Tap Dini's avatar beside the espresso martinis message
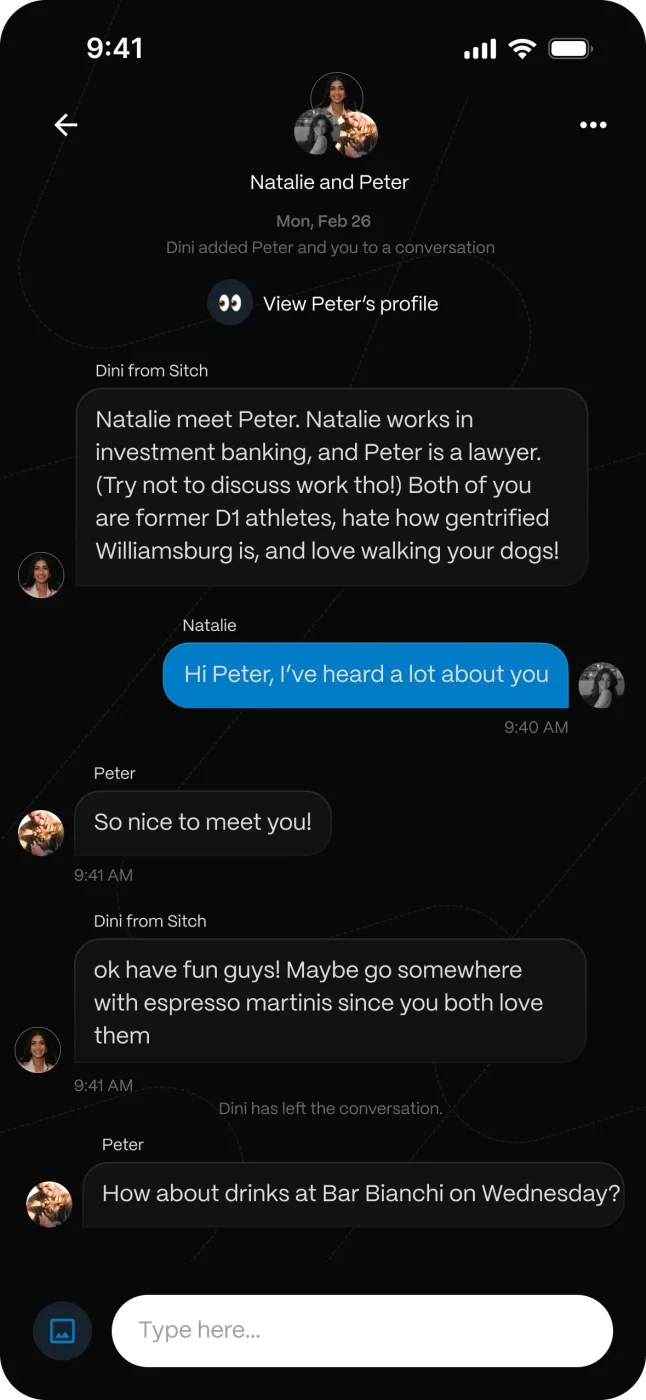Screen dimensions: 646x1400 click(x=38, y=1050)
